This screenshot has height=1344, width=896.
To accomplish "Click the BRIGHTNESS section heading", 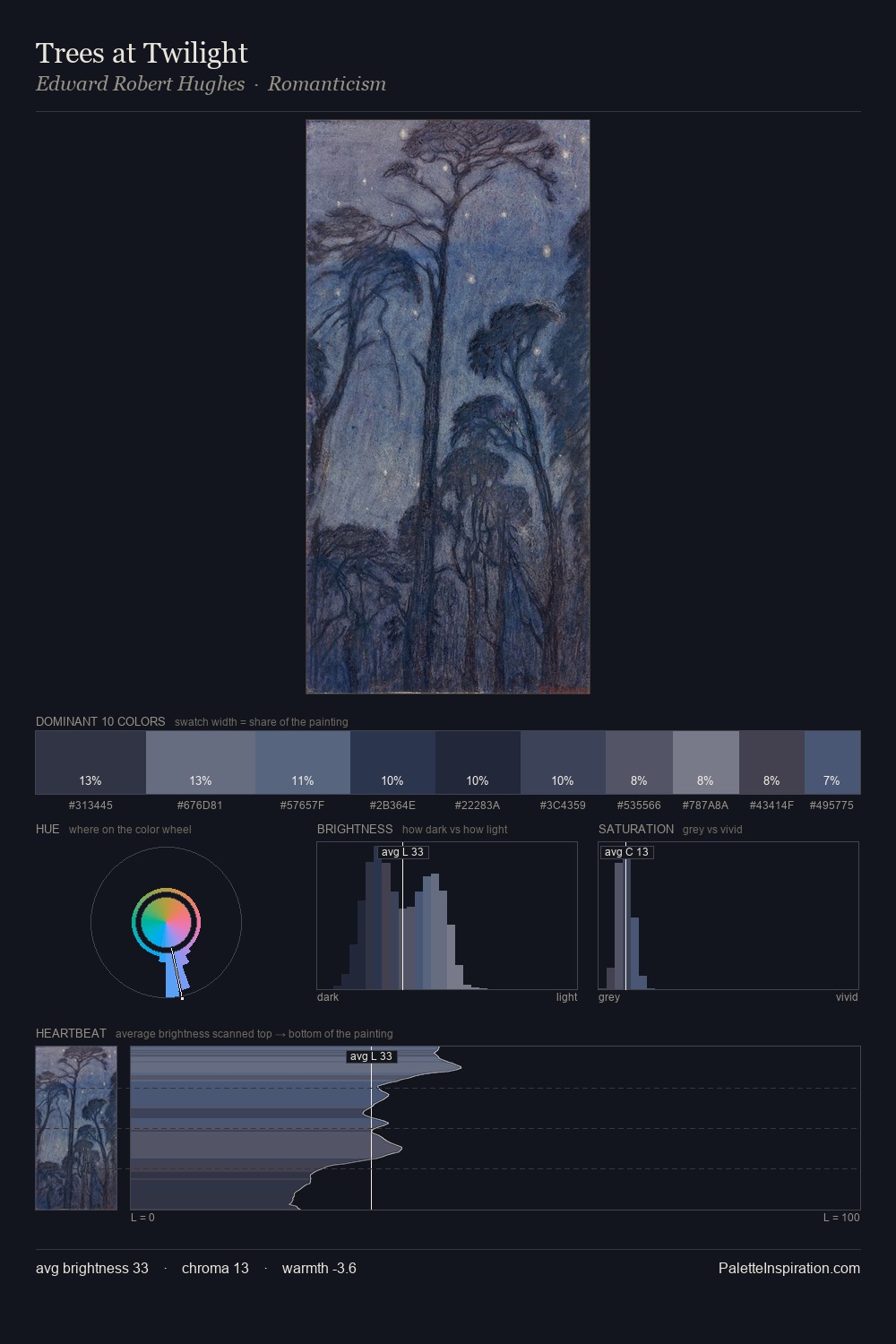I will pyautogui.click(x=355, y=829).
